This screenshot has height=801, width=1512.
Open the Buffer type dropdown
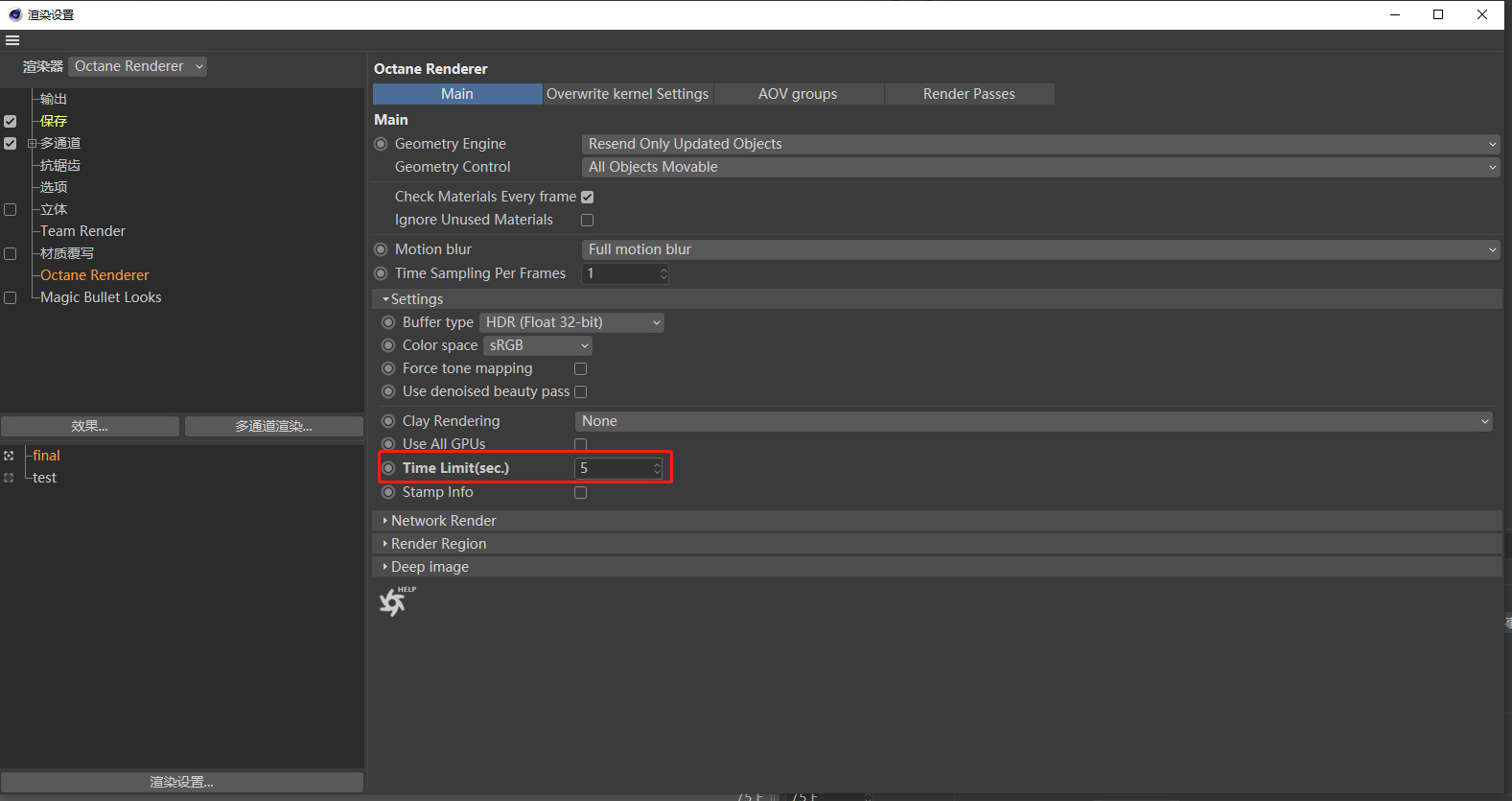[x=572, y=322]
